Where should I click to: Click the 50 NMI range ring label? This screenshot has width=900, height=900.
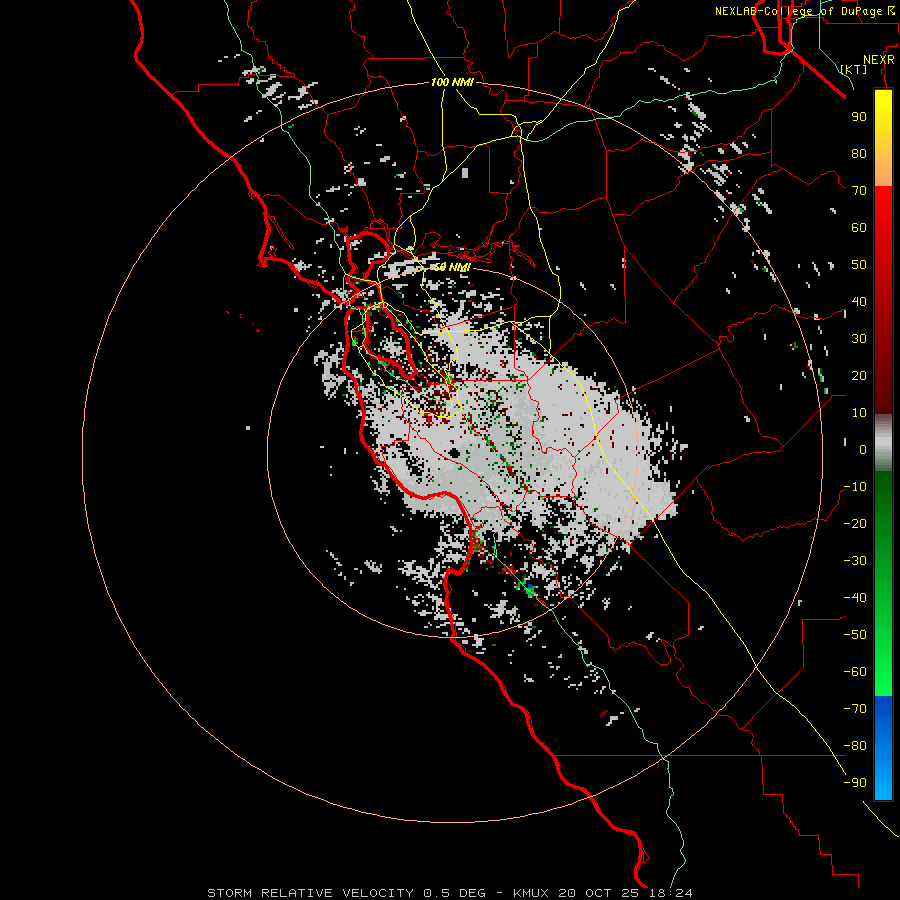452,267
